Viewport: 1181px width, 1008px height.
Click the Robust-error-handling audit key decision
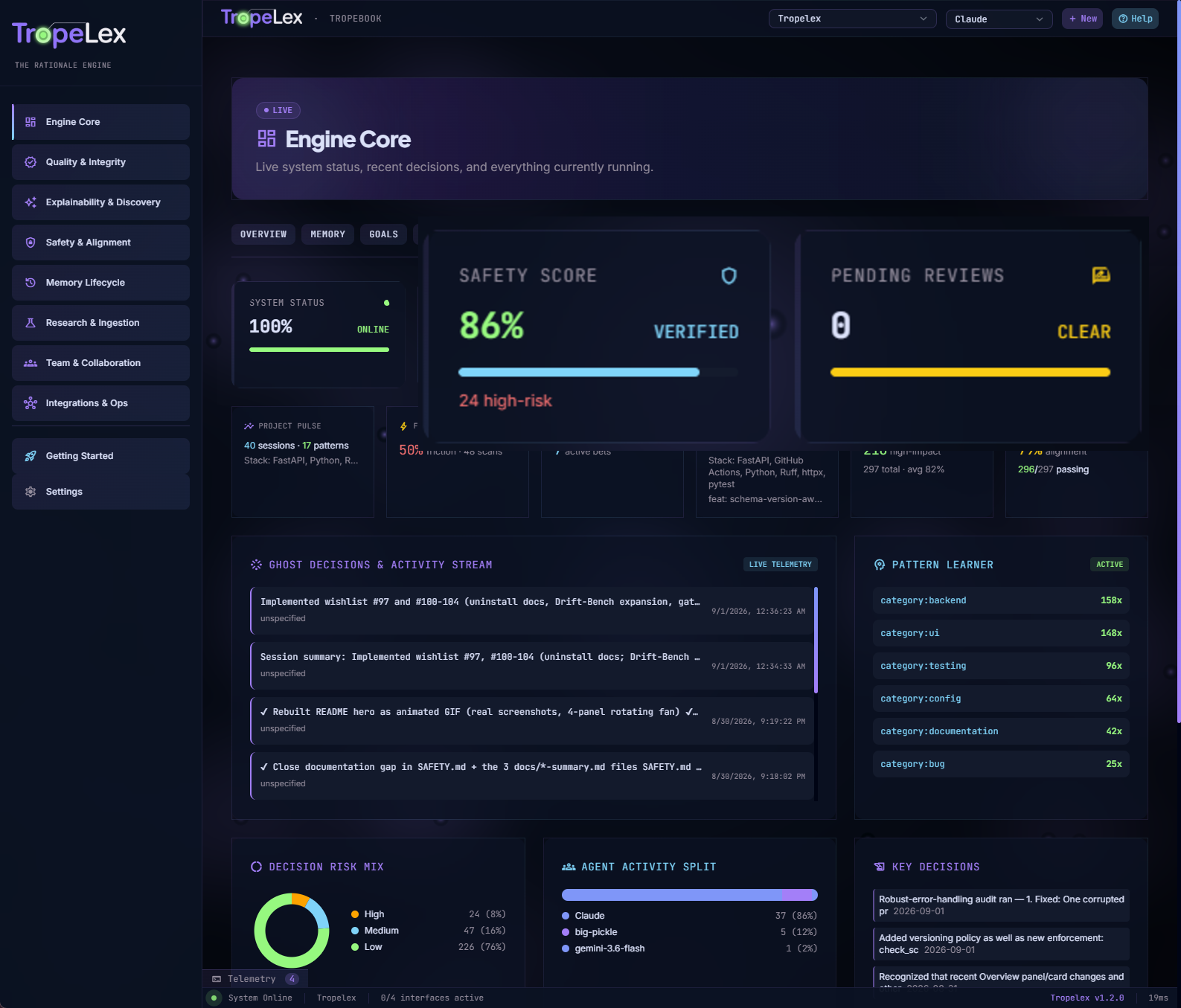[x=1001, y=905]
